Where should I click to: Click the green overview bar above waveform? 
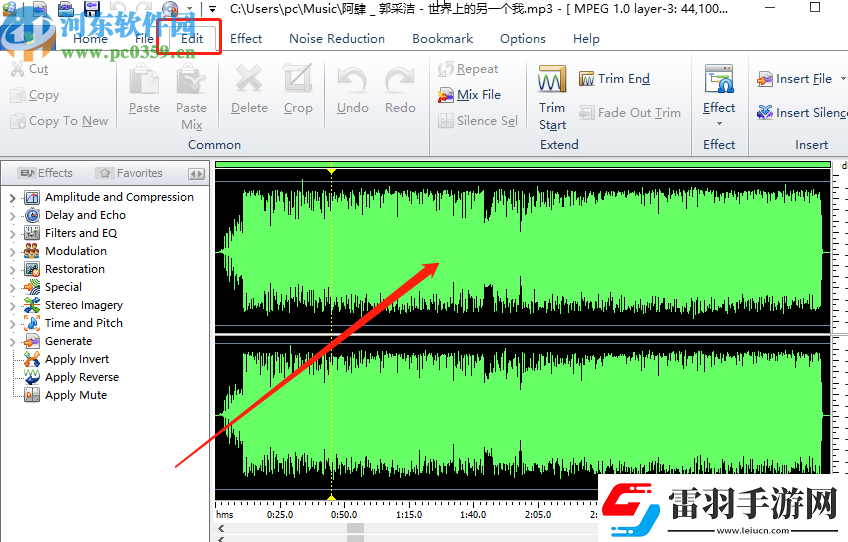click(x=522, y=164)
